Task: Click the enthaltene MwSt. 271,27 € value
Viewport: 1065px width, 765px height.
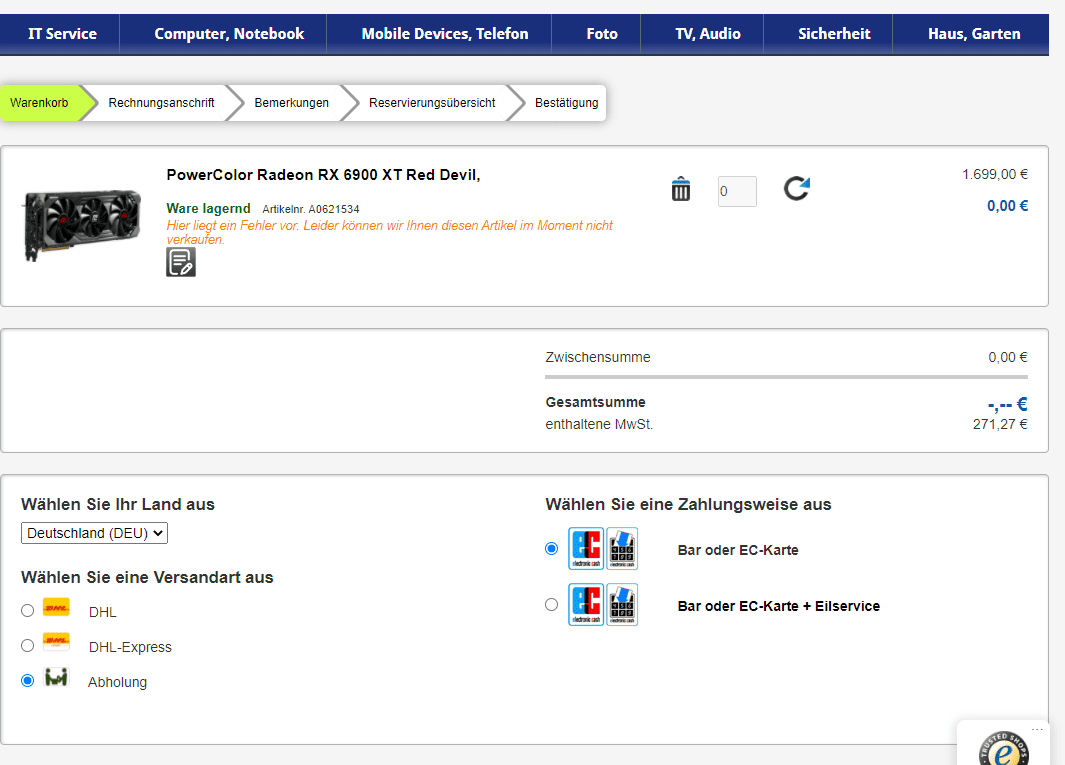Action: (1000, 424)
